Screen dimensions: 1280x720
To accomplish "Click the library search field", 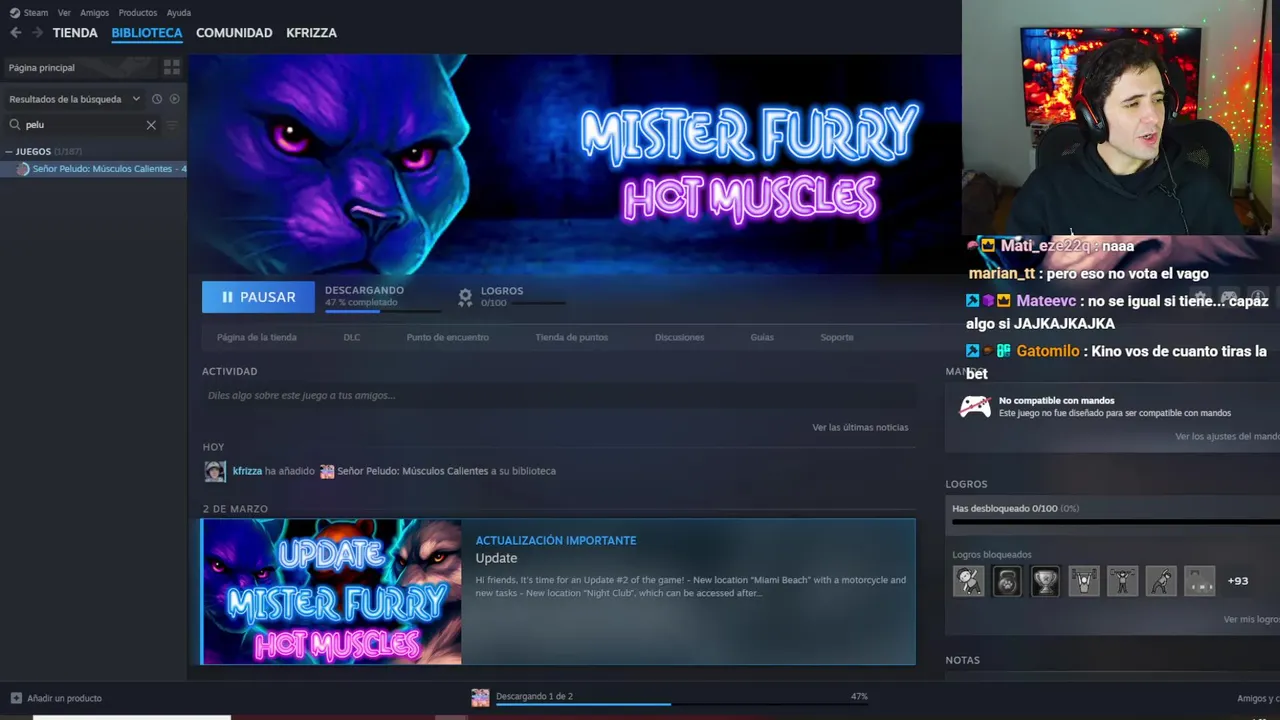I will point(82,125).
